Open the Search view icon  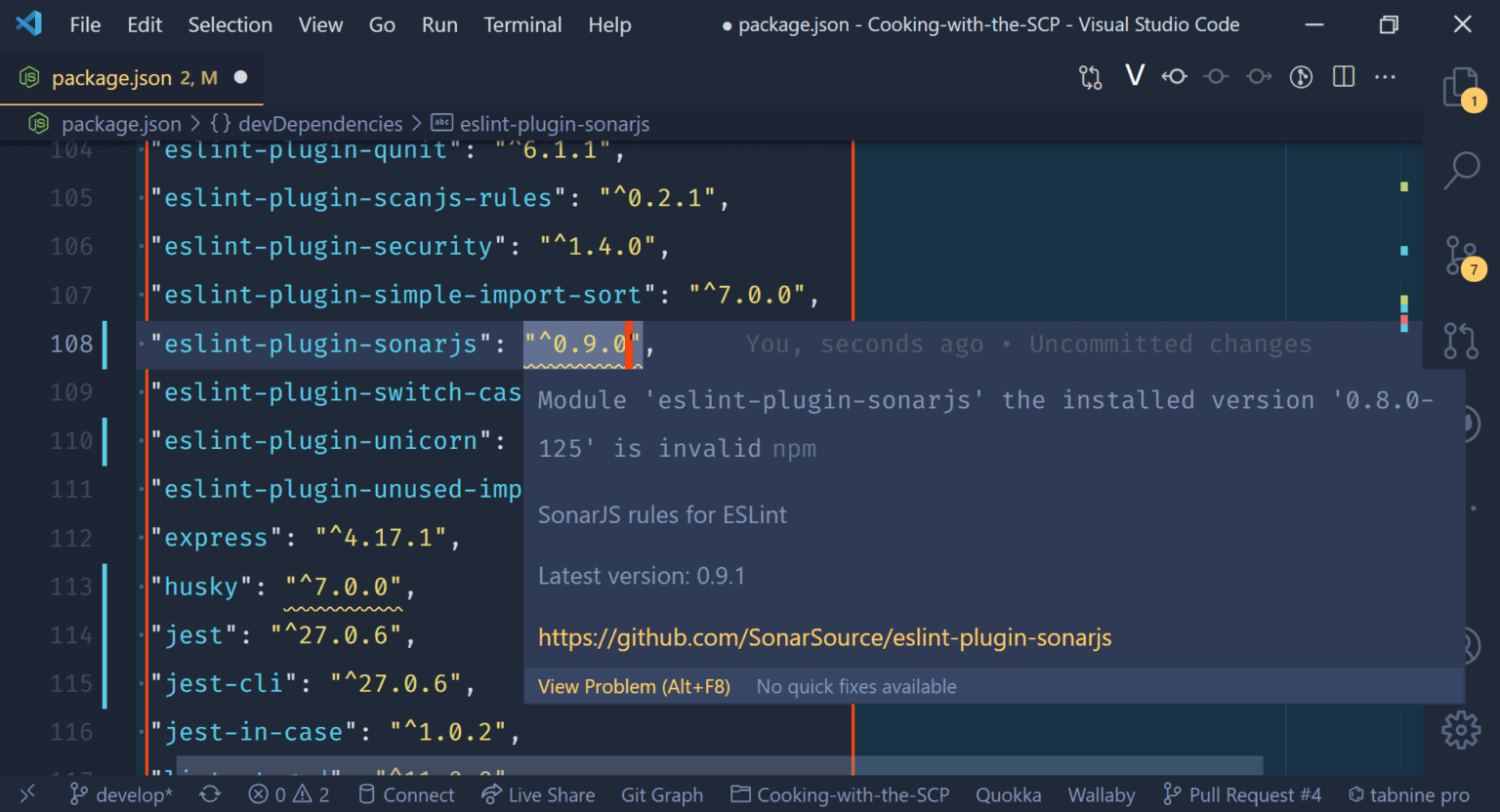click(1462, 170)
